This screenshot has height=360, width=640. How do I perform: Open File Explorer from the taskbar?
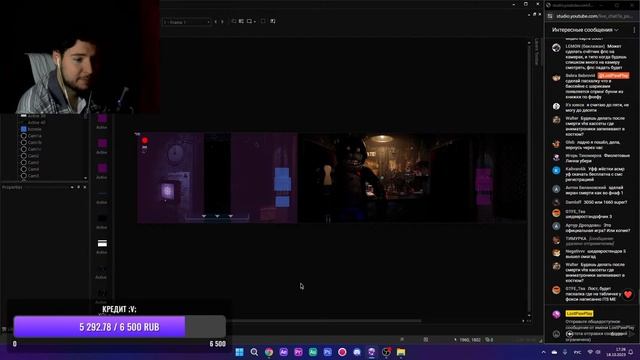[401, 352]
